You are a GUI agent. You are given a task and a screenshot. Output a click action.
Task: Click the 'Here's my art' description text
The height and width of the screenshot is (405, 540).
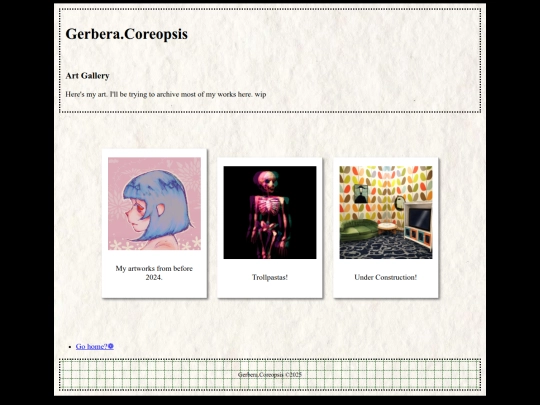pos(166,94)
